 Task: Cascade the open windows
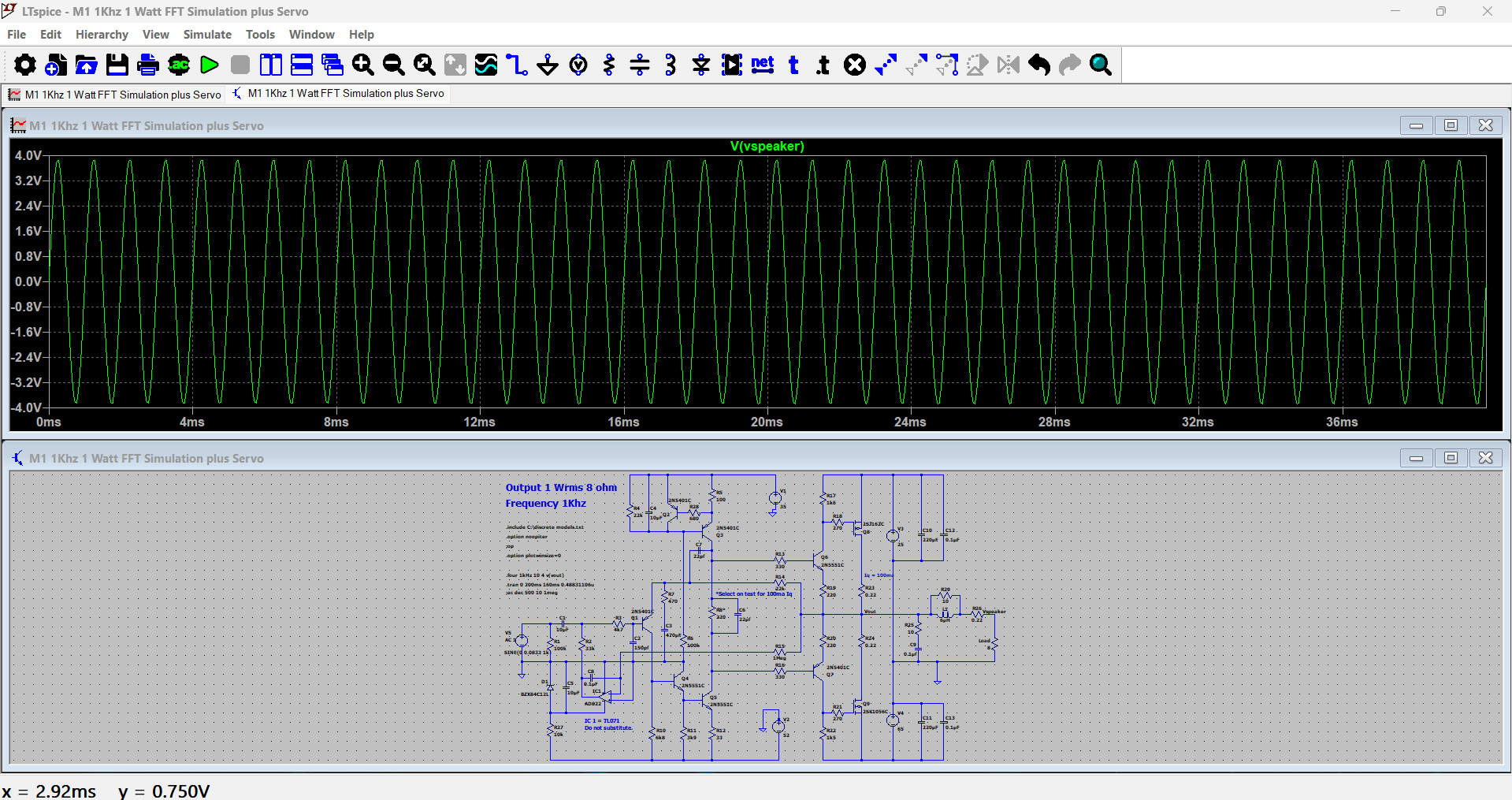(x=332, y=65)
